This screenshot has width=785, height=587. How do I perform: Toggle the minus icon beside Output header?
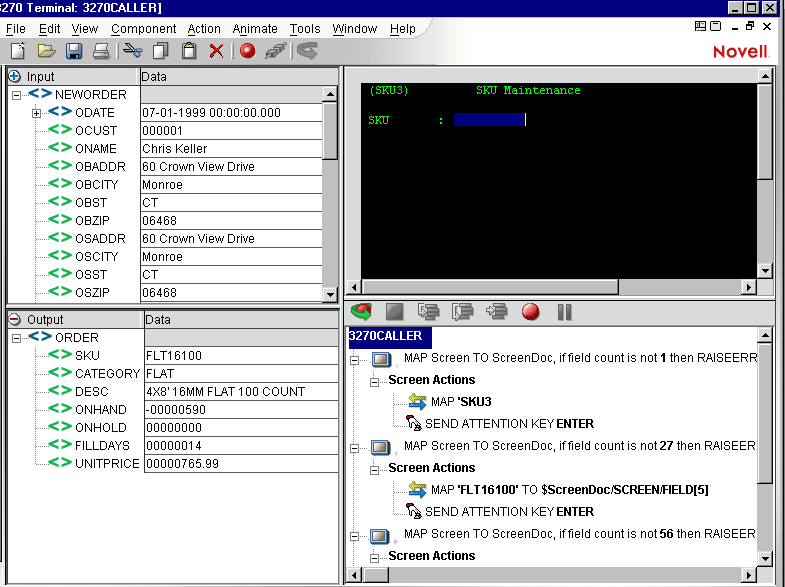point(14,320)
